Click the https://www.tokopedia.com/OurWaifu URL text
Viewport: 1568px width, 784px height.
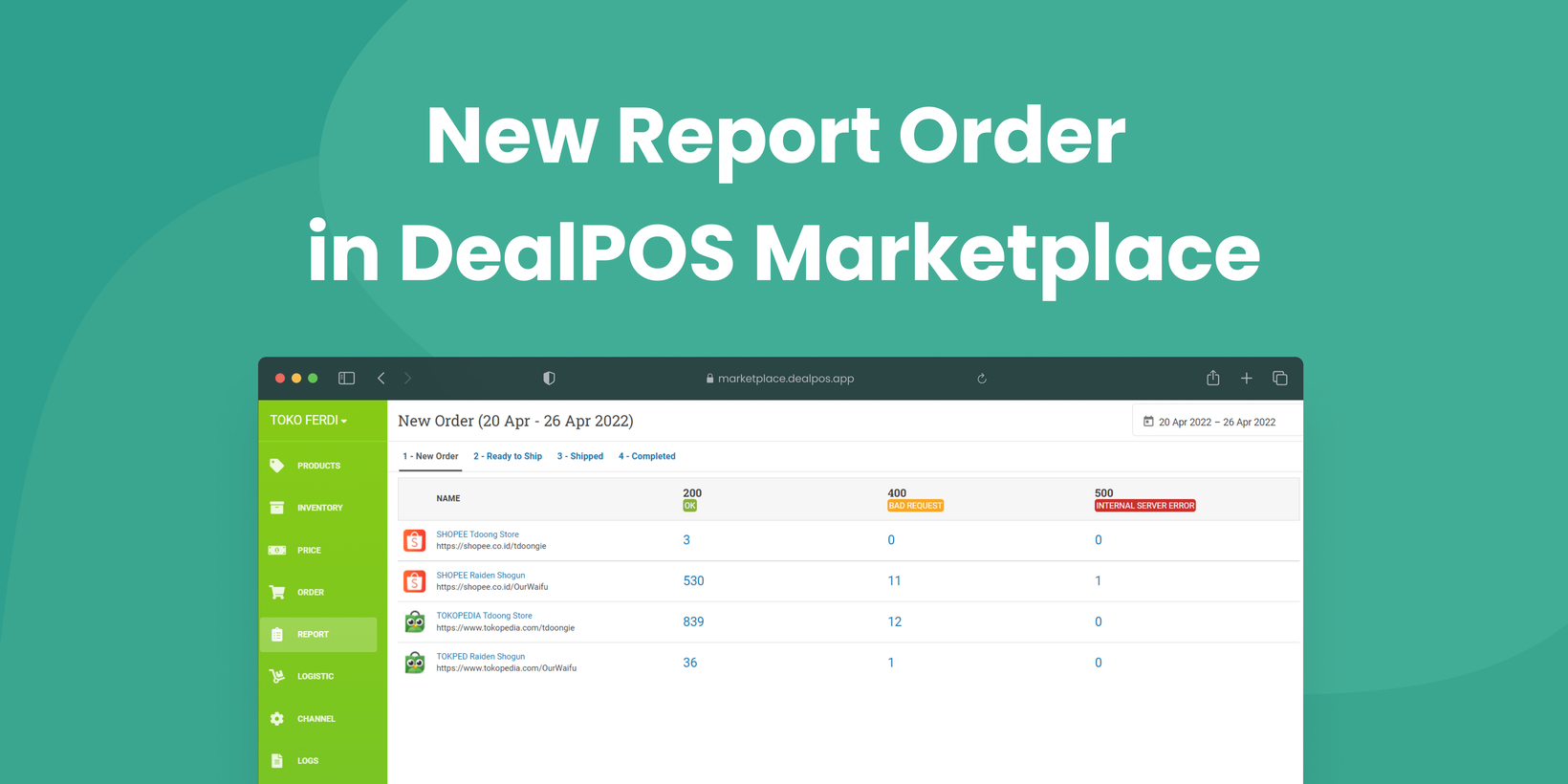[x=507, y=668]
